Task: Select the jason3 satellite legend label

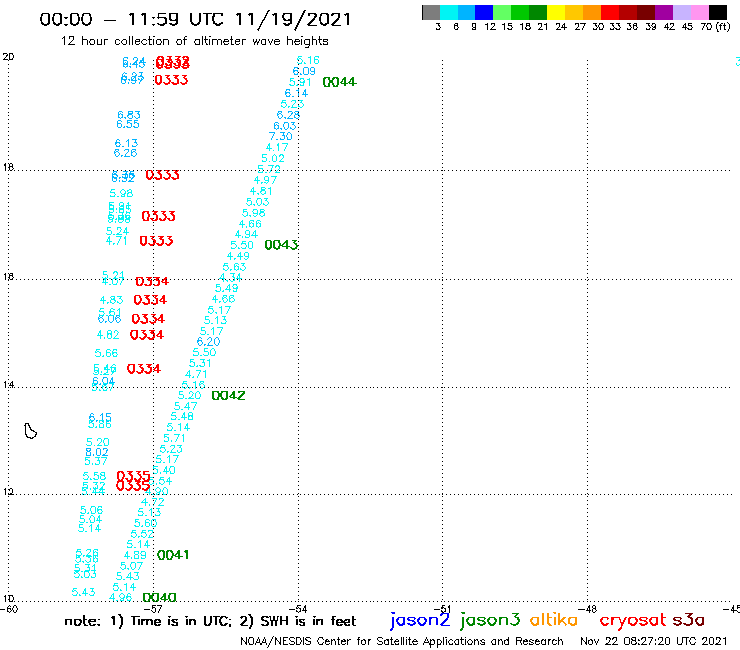Action: pyautogui.click(x=490, y=620)
